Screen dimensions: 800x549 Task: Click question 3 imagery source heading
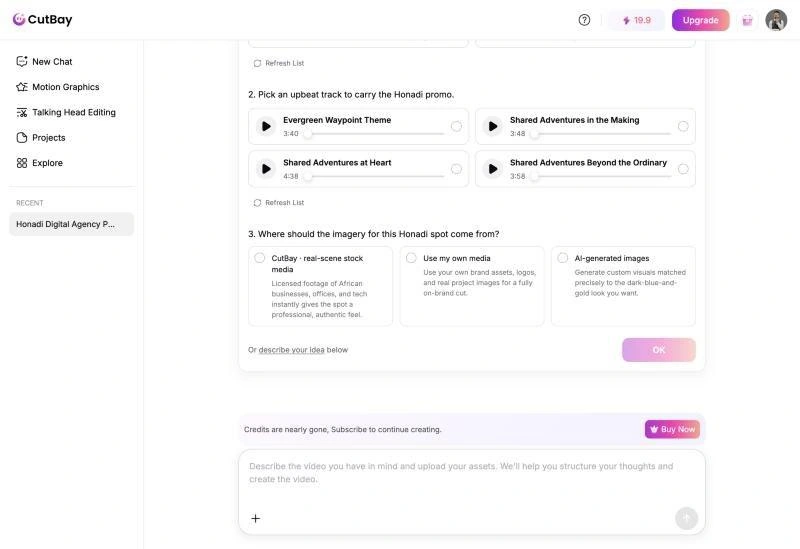(x=373, y=234)
